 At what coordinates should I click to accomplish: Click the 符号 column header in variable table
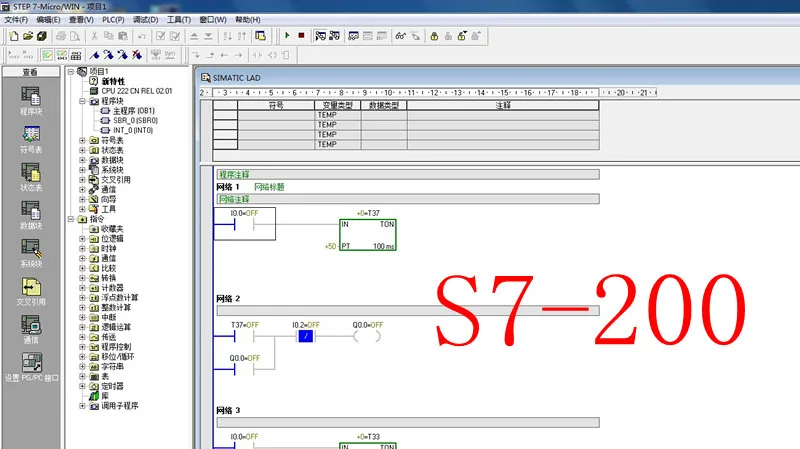tap(276, 105)
